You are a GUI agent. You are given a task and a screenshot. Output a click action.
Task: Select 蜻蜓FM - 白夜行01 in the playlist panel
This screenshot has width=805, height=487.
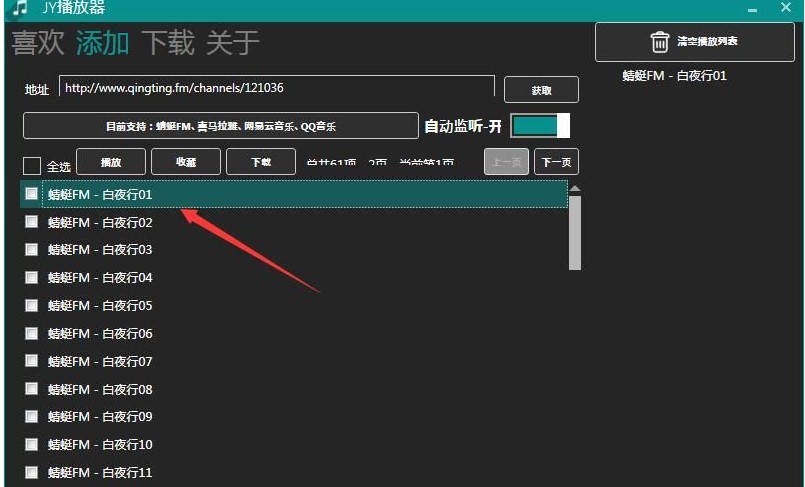coord(674,76)
